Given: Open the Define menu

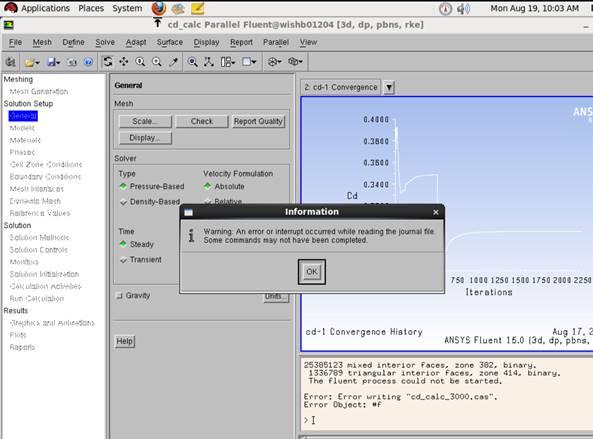Looking at the screenshot, I should pyautogui.click(x=73, y=42).
